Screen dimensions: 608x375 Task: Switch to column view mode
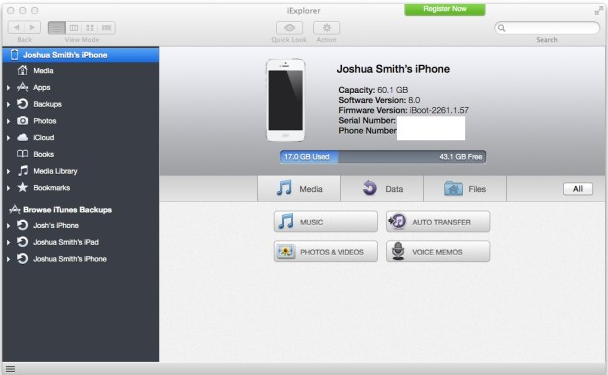(x=74, y=28)
